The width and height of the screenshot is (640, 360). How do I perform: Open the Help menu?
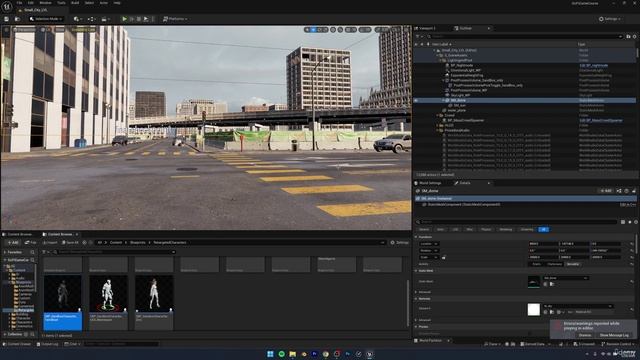(x=117, y=3)
